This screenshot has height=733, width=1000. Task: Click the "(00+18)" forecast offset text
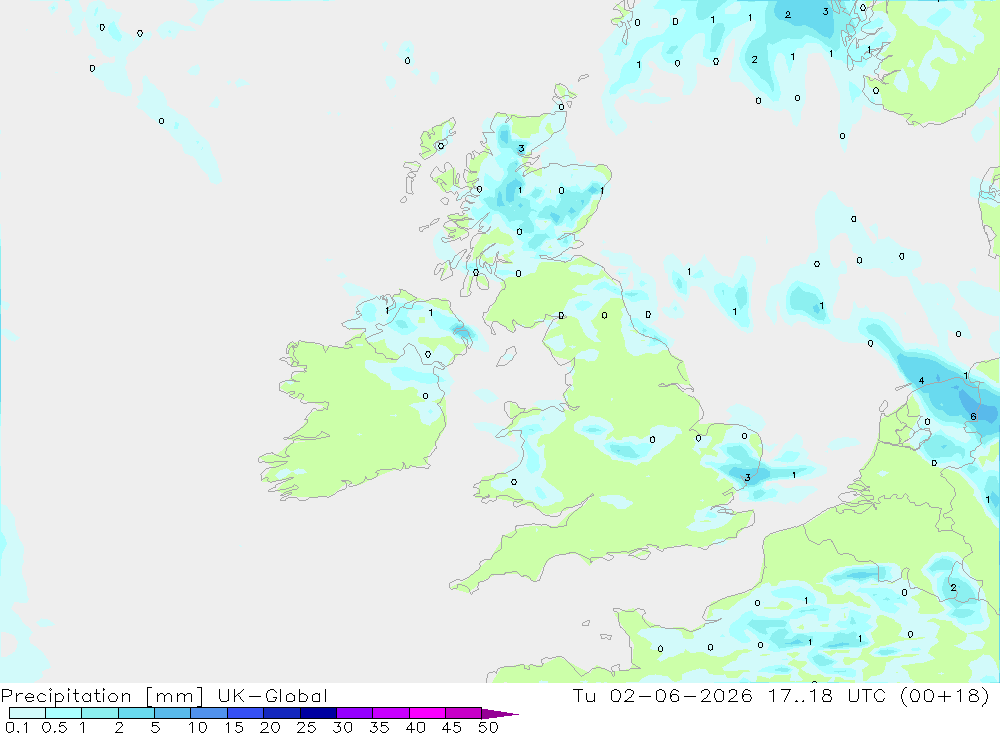click(945, 695)
